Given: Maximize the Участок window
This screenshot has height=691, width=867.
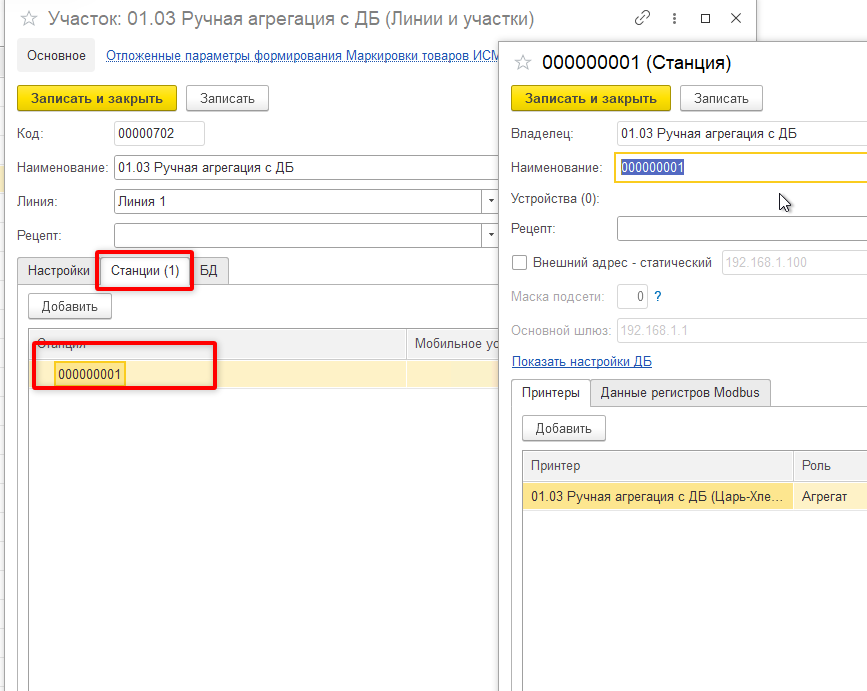Looking at the screenshot, I should (706, 18).
